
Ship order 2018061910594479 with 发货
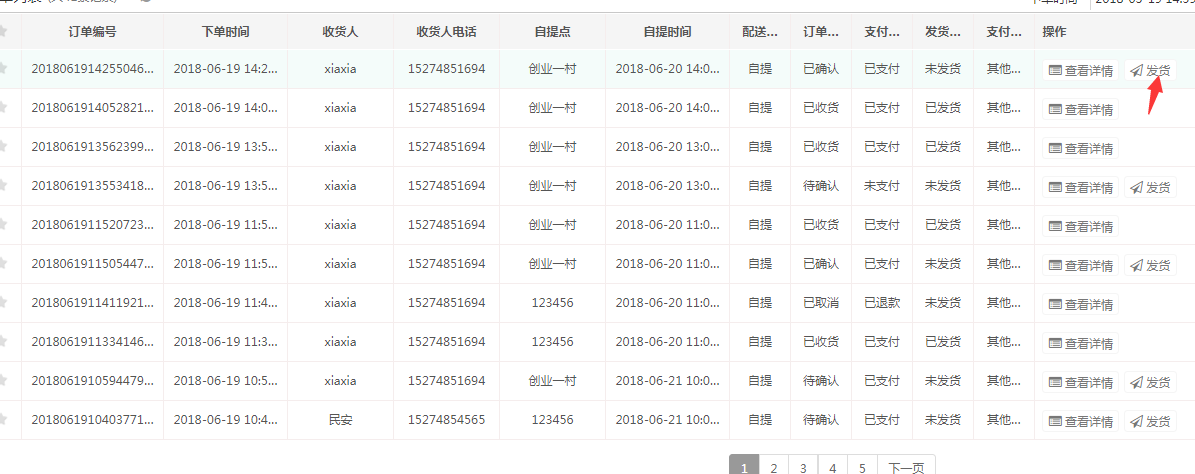point(1150,382)
